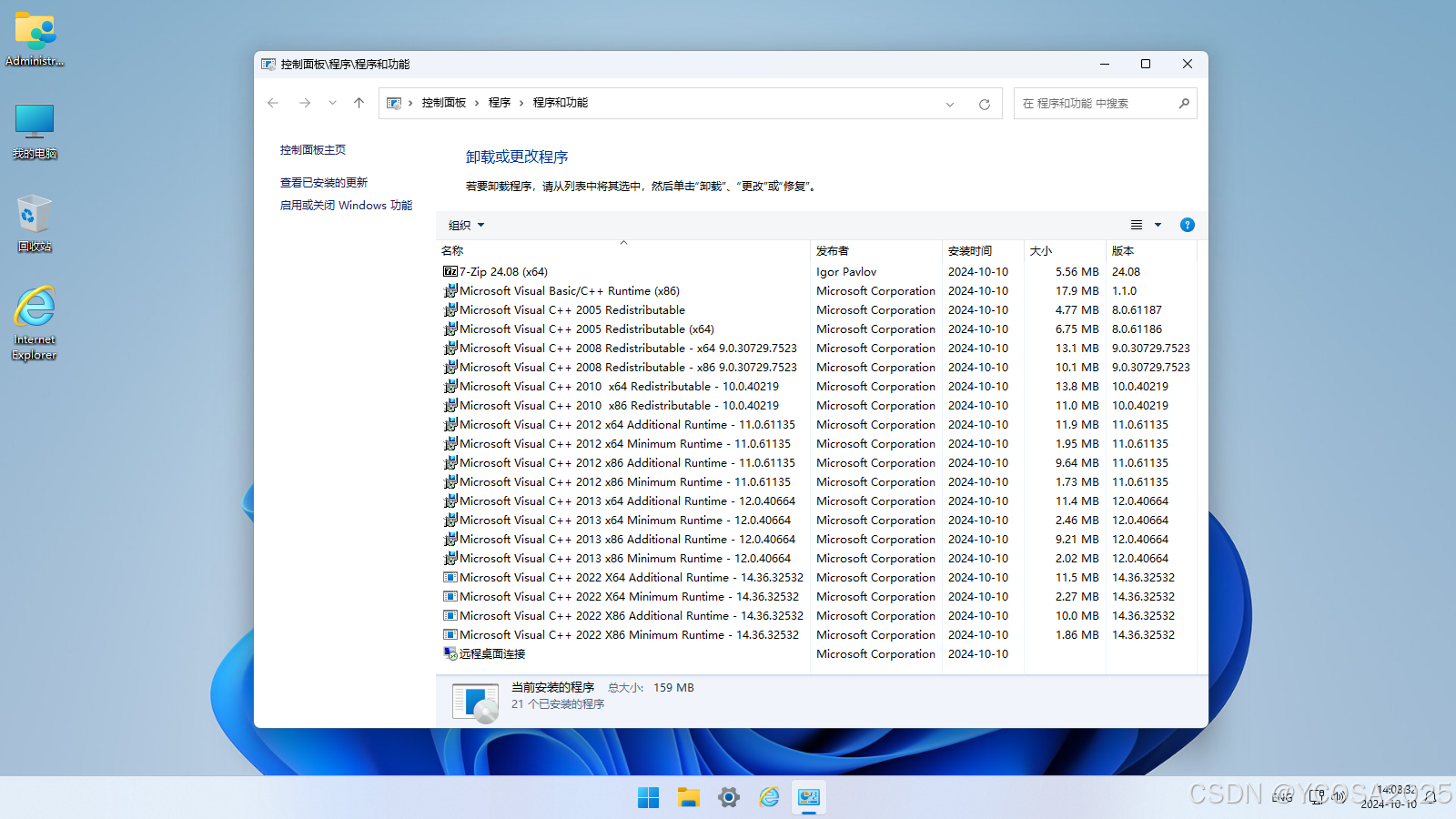Select the Internet Explorer desktop icon
The image size is (1456, 819).
(35, 323)
